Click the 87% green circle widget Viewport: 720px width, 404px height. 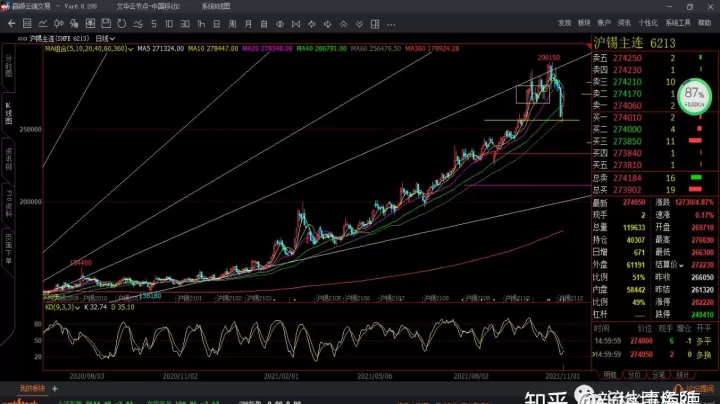pos(694,96)
